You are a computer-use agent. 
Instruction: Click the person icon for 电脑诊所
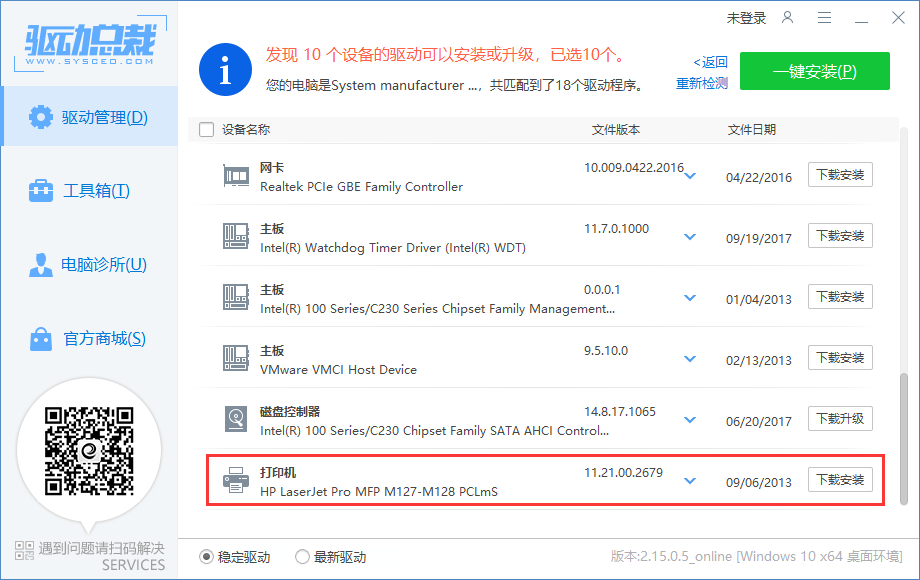(x=40, y=264)
